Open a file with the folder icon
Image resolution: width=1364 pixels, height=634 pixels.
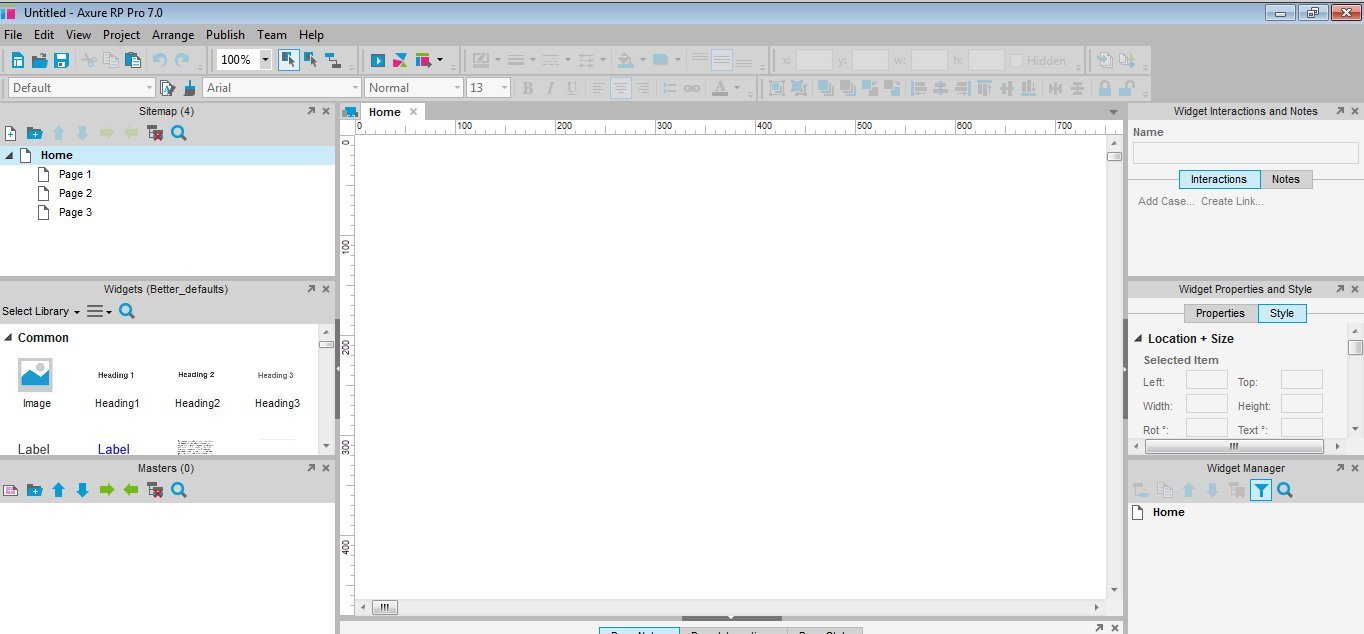tap(39, 60)
